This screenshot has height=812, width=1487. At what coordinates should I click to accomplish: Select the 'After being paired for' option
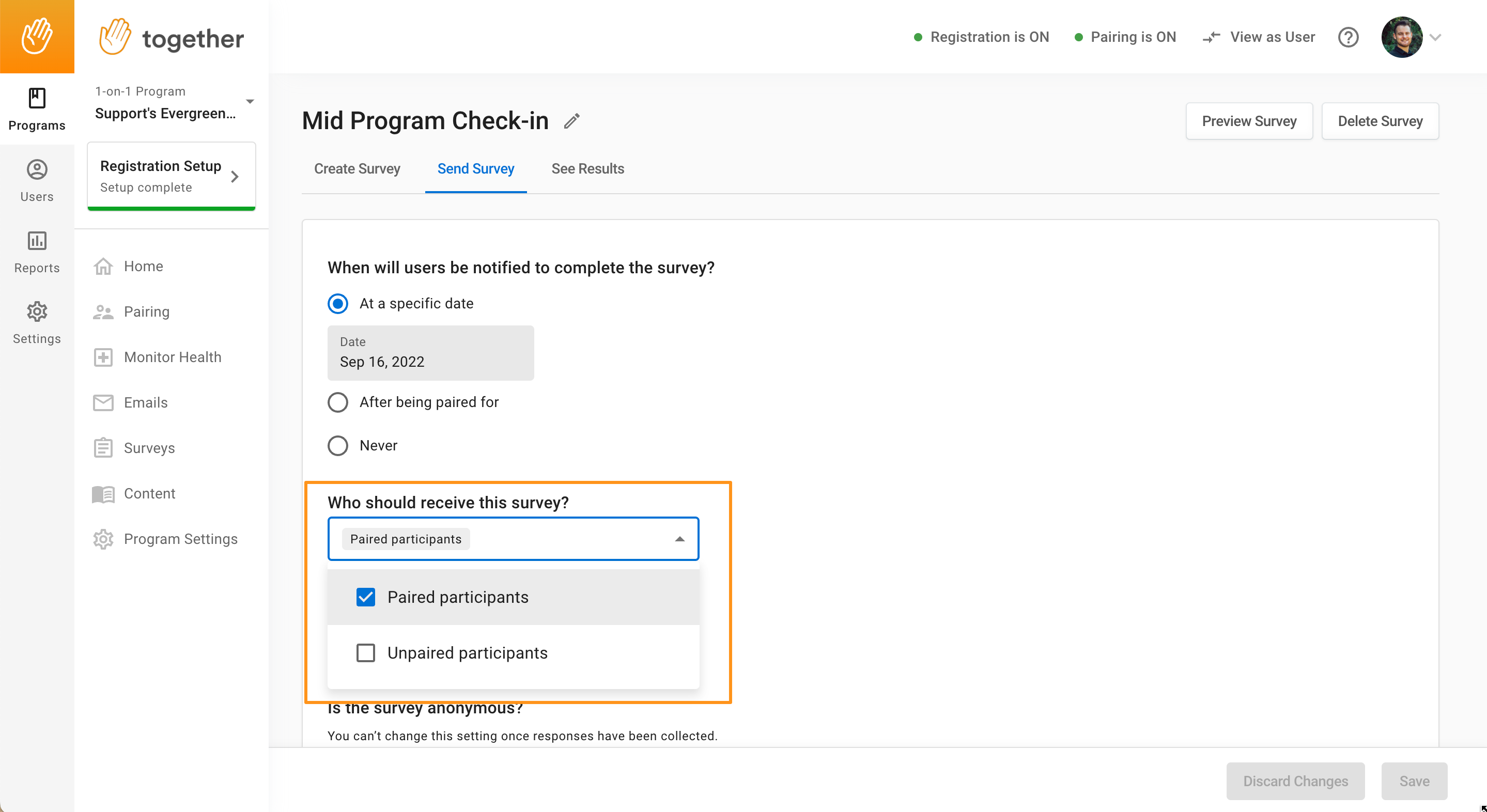(413, 402)
